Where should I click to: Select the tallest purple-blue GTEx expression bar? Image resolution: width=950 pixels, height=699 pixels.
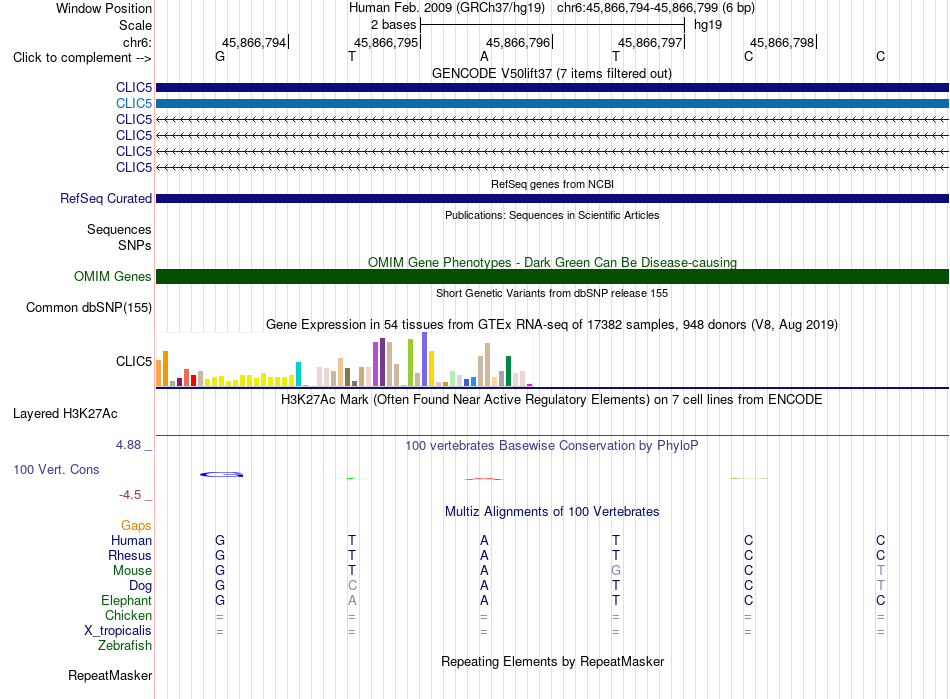pyautogui.click(x=424, y=359)
